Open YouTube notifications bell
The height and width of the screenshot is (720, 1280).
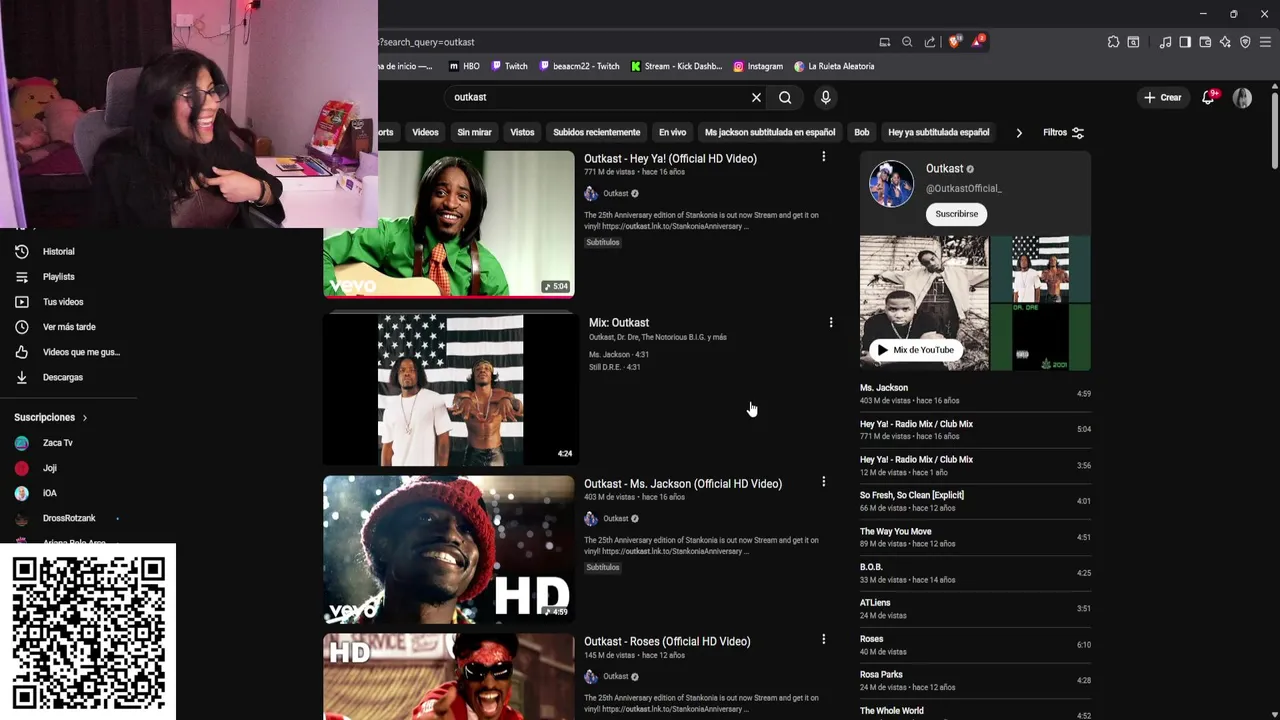1208,97
